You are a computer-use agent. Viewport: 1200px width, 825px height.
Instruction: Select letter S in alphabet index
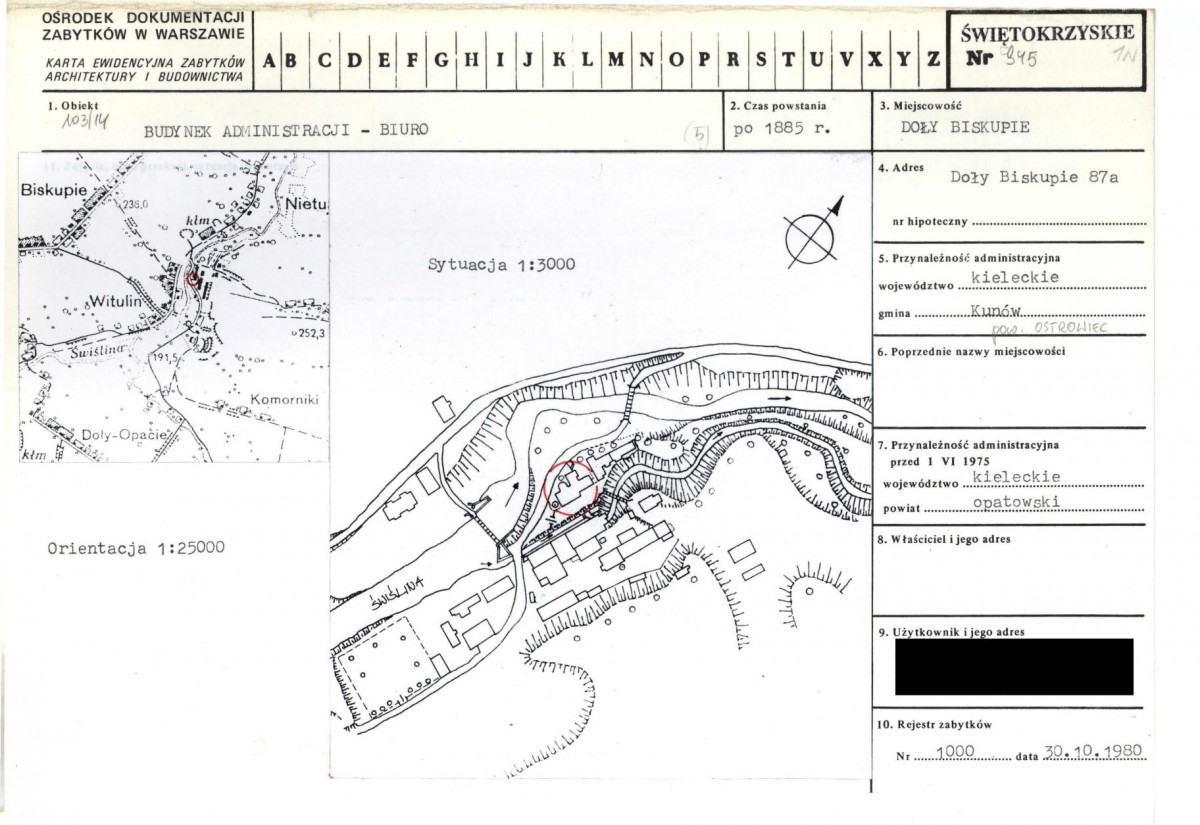point(761,59)
